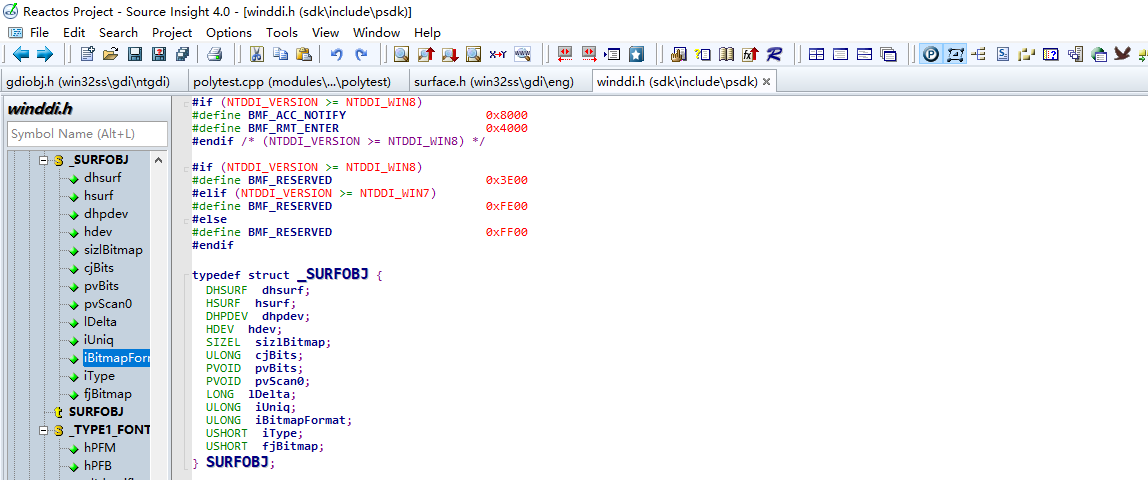Click the blue R lookup references icon

[775, 54]
